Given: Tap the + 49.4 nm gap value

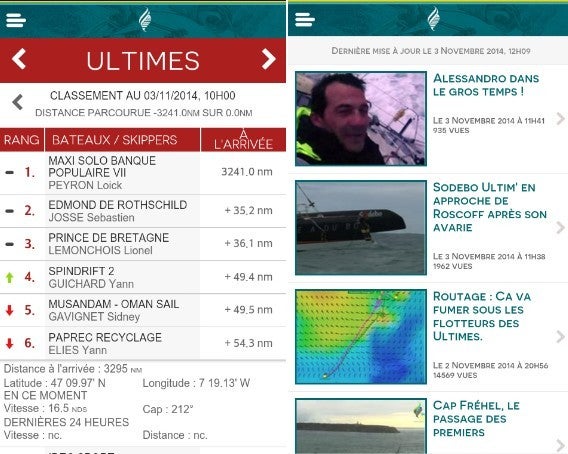Looking at the screenshot, I should pyautogui.click(x=248, y=277).
